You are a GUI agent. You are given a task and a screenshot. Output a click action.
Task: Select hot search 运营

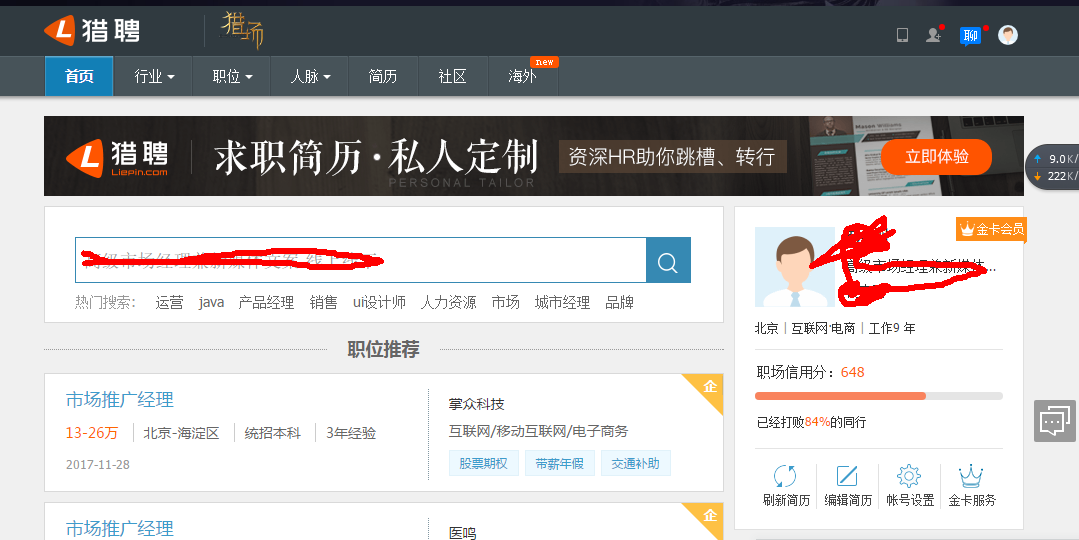[169, 303]
